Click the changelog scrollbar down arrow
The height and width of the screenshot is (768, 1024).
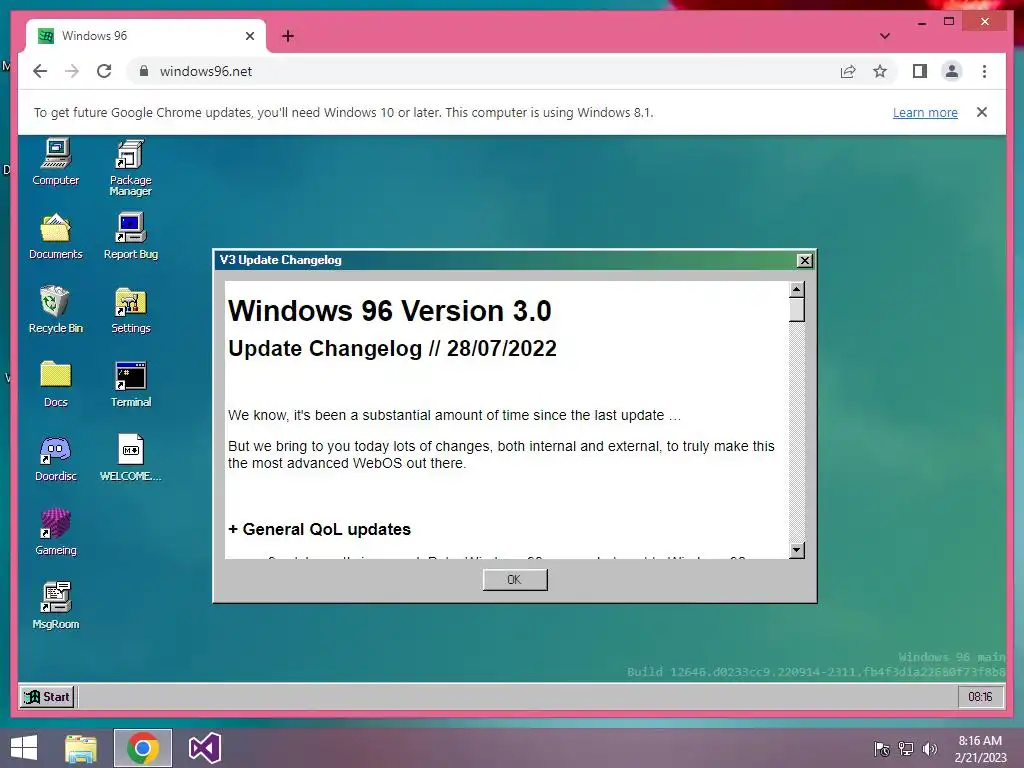796,550
